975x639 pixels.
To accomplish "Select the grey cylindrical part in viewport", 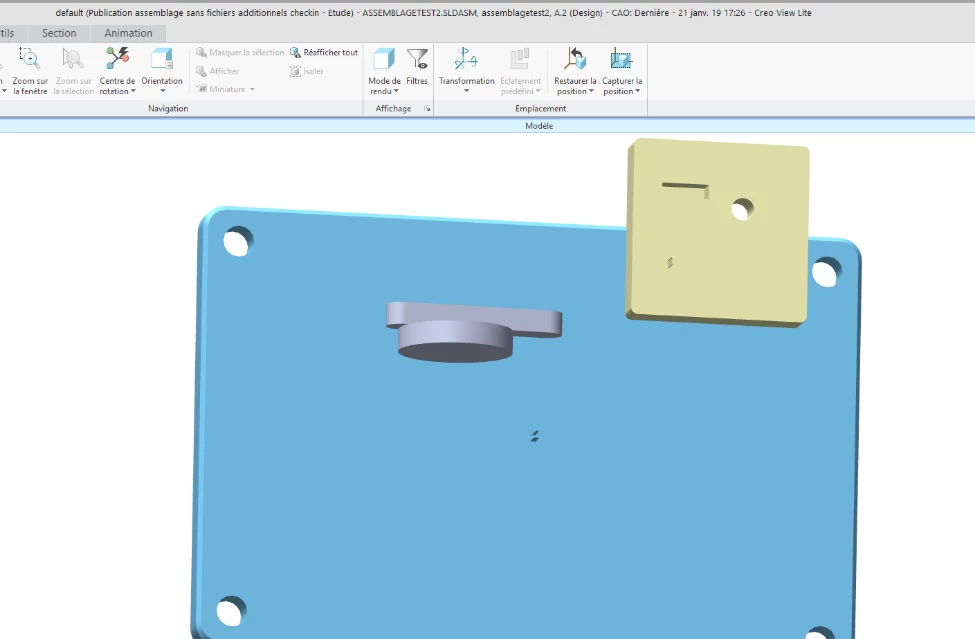I will 473,331.
